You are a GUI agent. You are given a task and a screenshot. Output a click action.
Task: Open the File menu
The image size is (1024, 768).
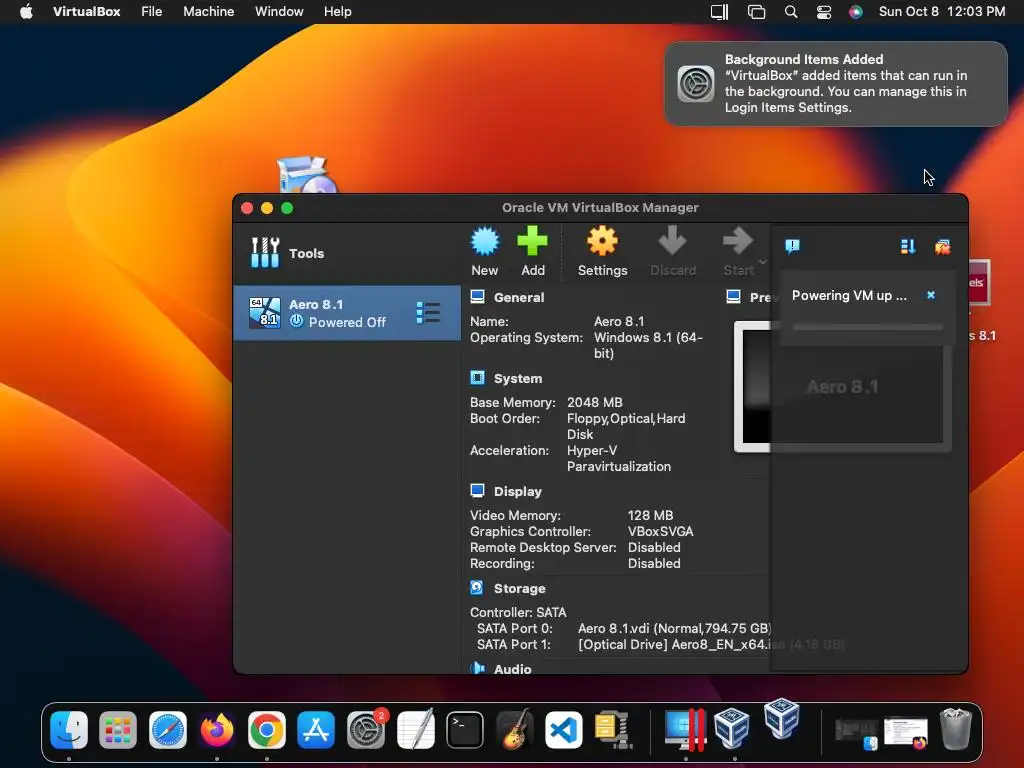pyautogui.click(x=152, y=12)
